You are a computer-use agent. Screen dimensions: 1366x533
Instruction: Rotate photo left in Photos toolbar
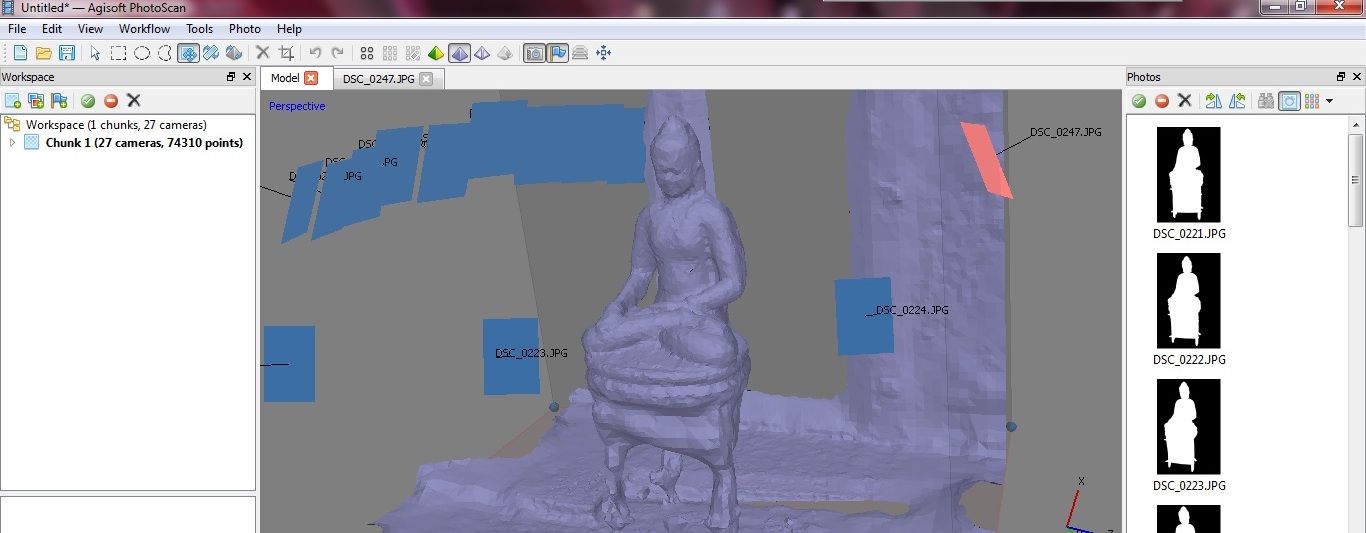click(x=1237, y=101)
